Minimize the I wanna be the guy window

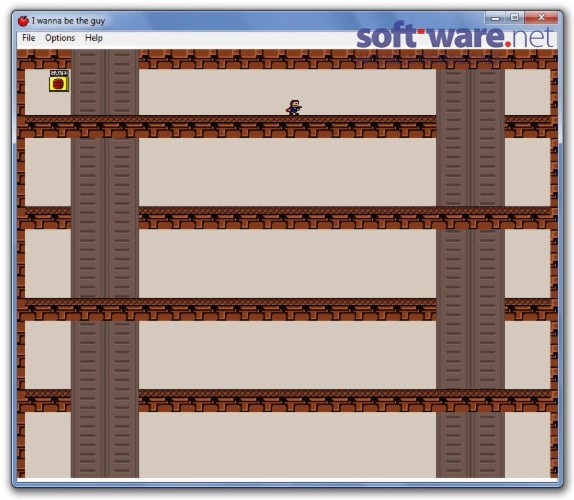point(496,18)
